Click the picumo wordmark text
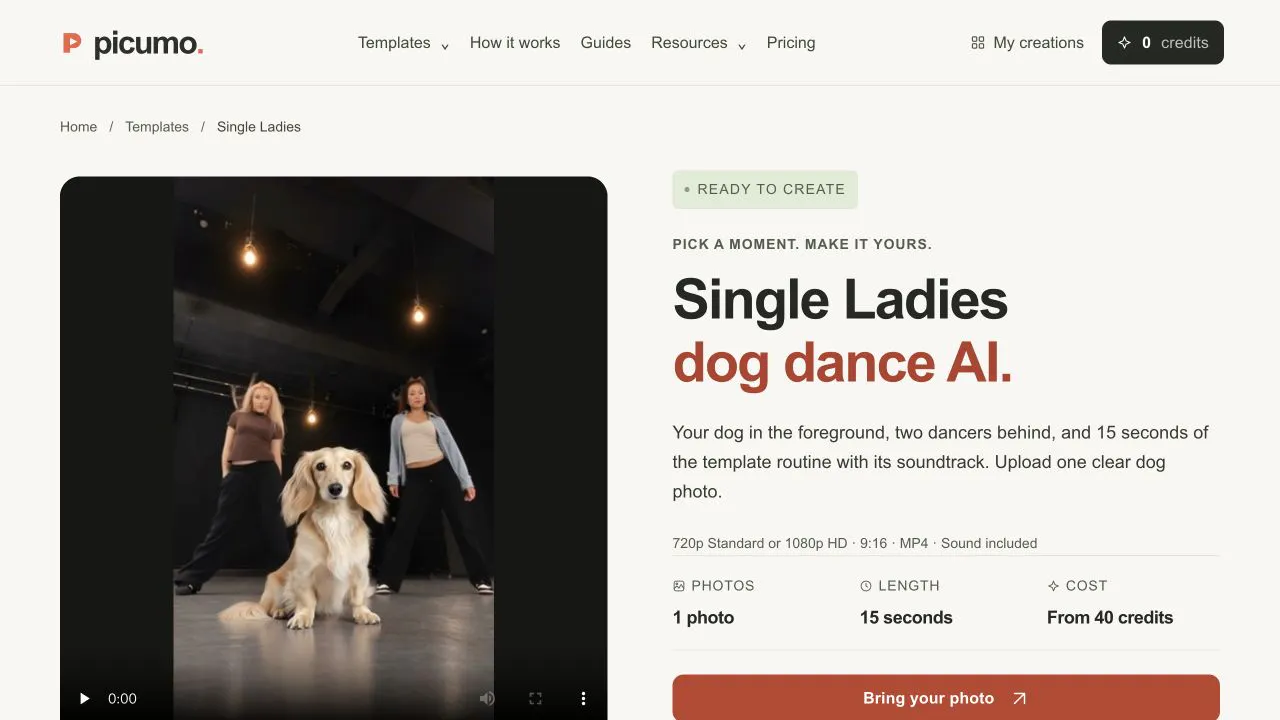Screen dimensions: 1280x720 pos(148,44)
